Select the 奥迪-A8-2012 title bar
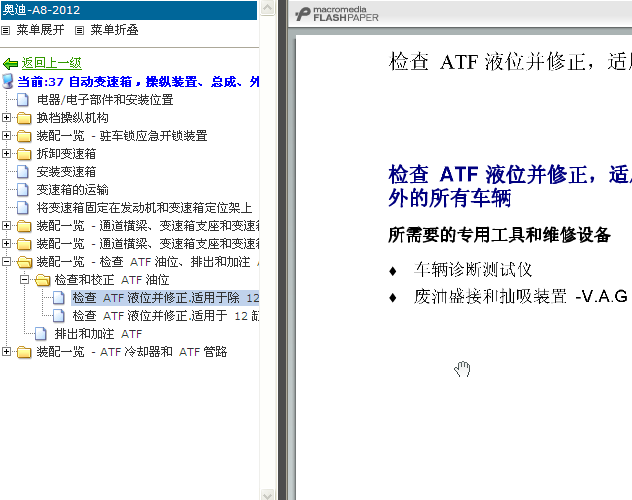Screen dimensions: 632x500 [x=129, y=10]
